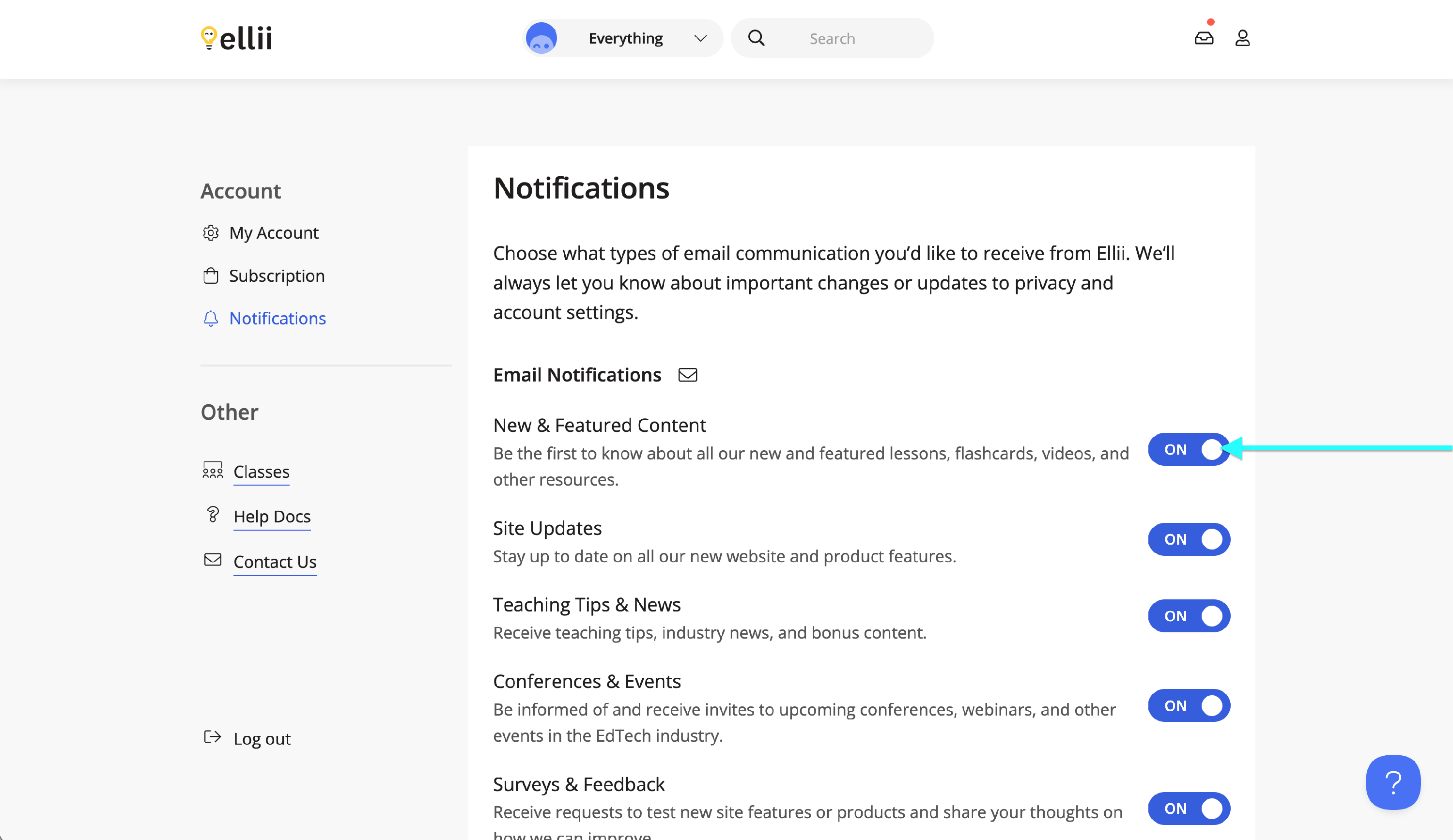Click the search magnifier icon

pos(756,39)
